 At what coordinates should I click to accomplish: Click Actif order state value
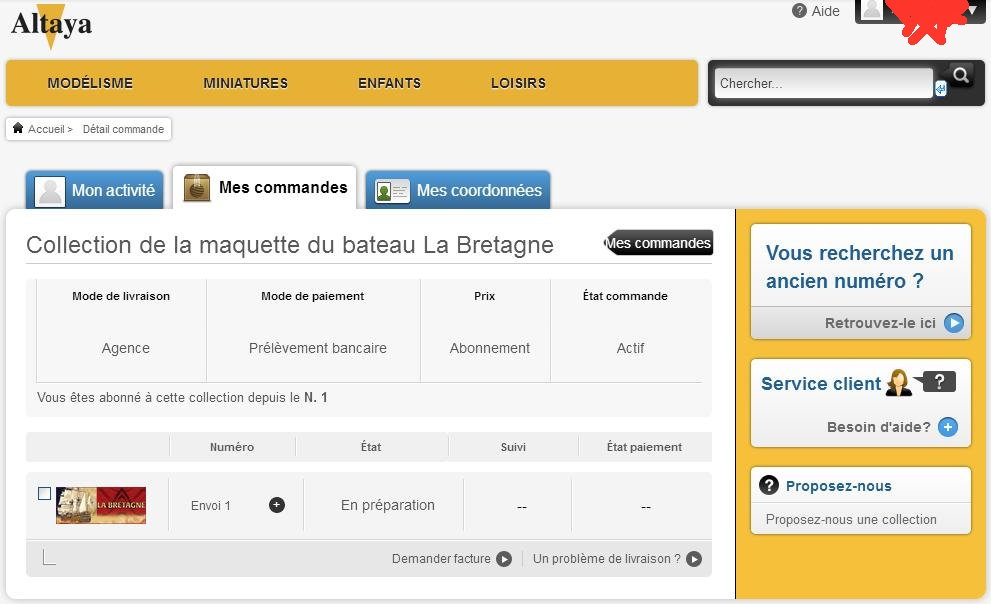630,348
